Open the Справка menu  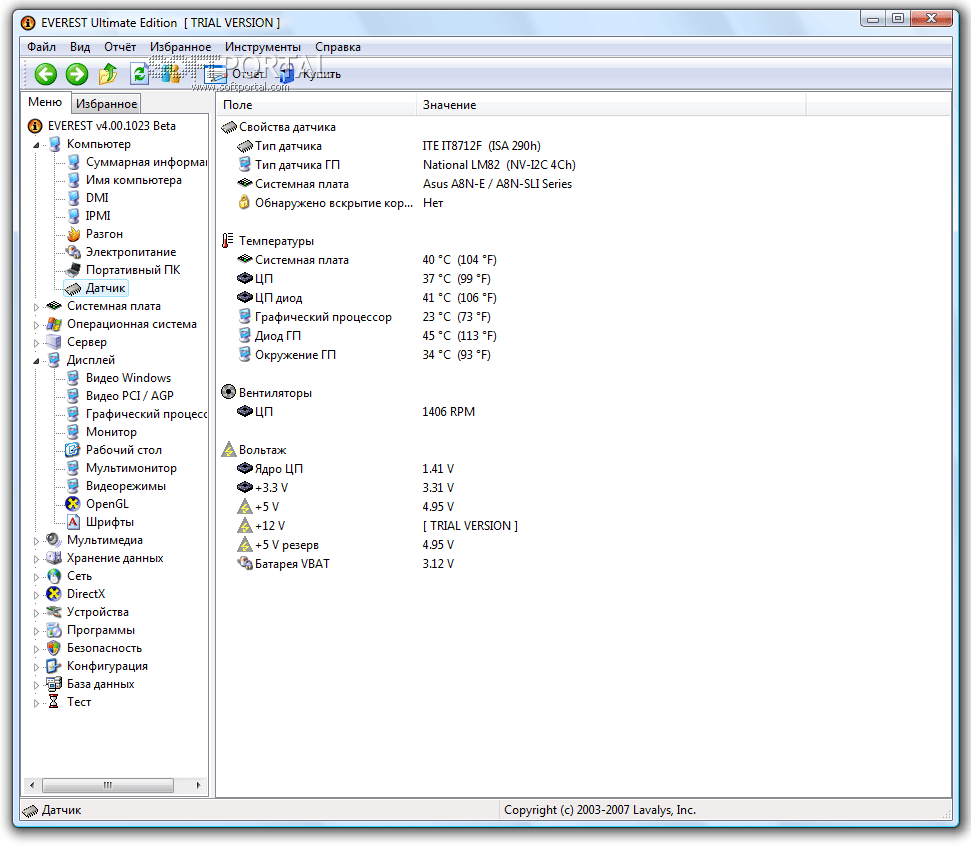[337, 47]
